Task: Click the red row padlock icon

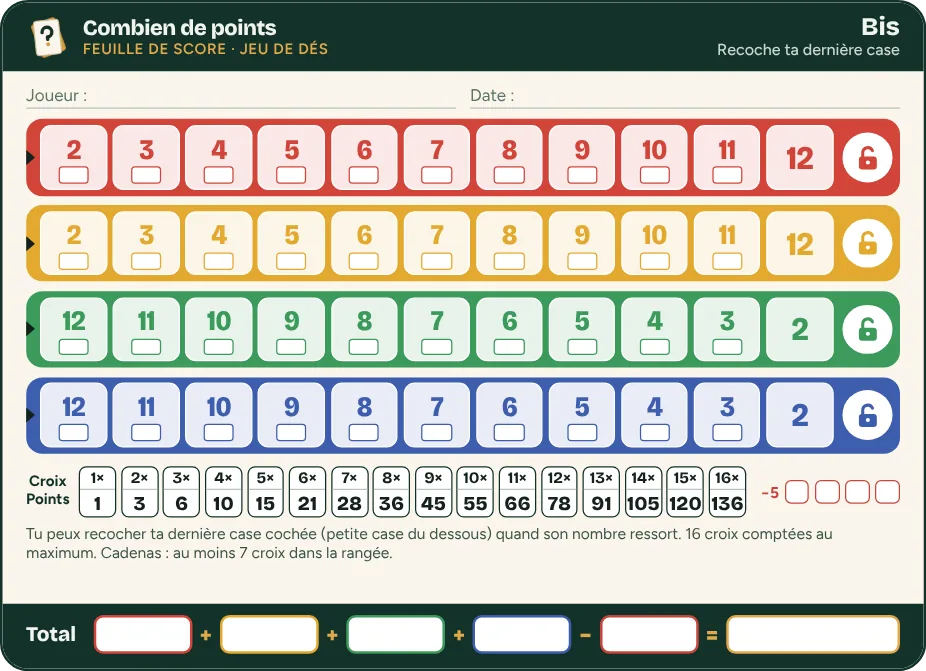Action: tap(867, 158)
